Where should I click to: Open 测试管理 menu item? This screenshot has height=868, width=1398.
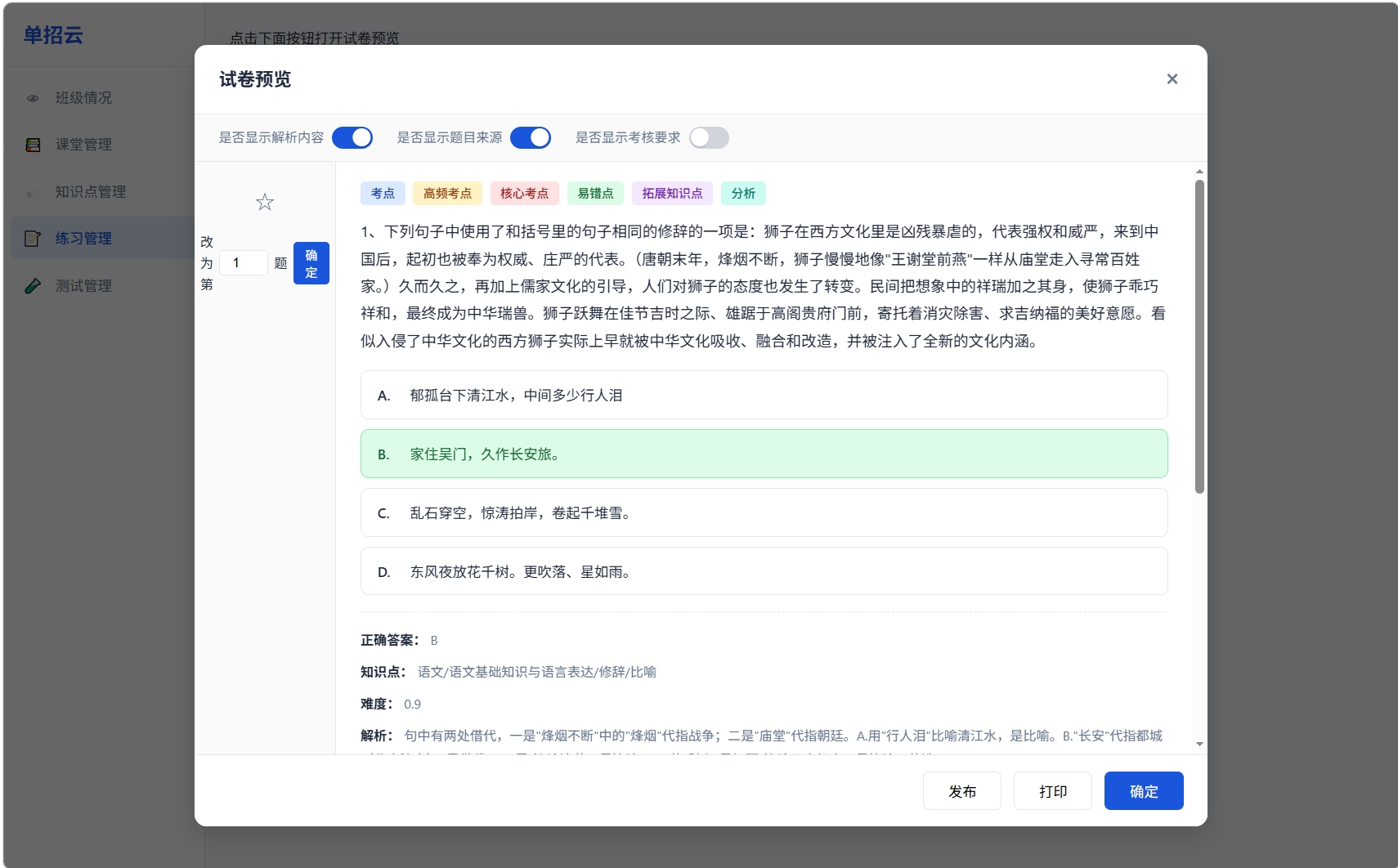point(102,286)
